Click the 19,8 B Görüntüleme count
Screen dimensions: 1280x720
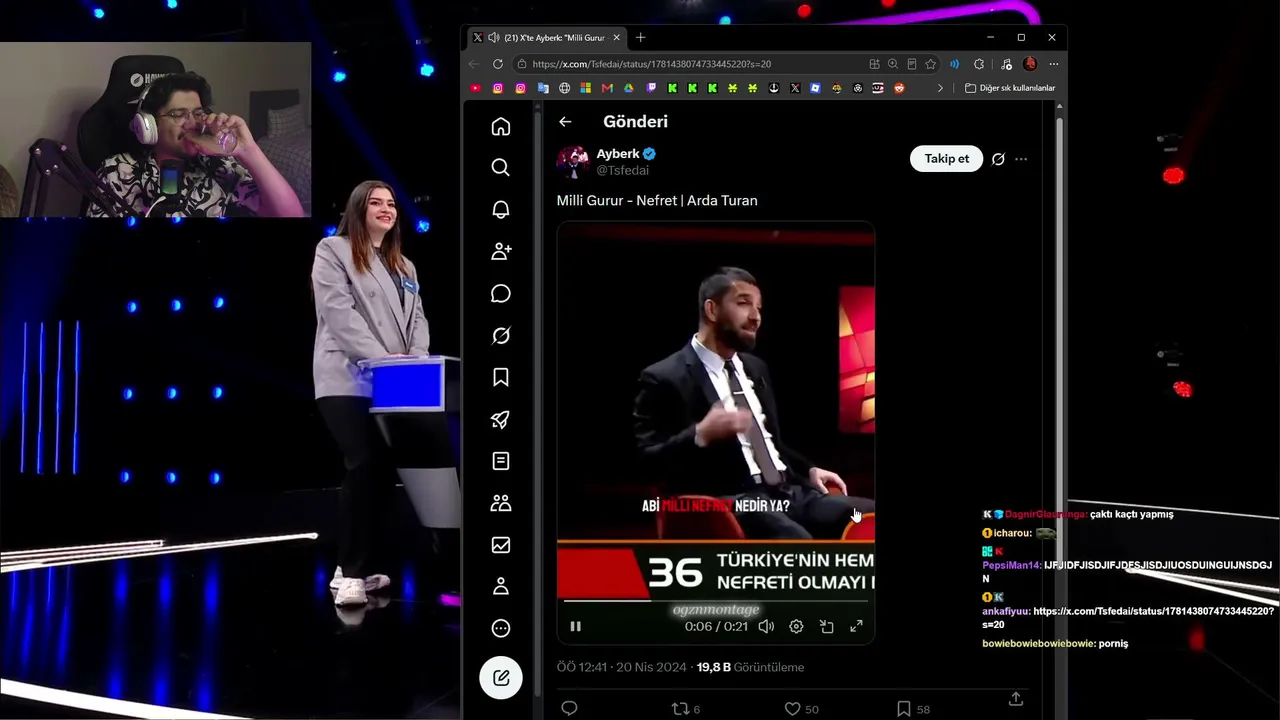click(x=750, y=667)
